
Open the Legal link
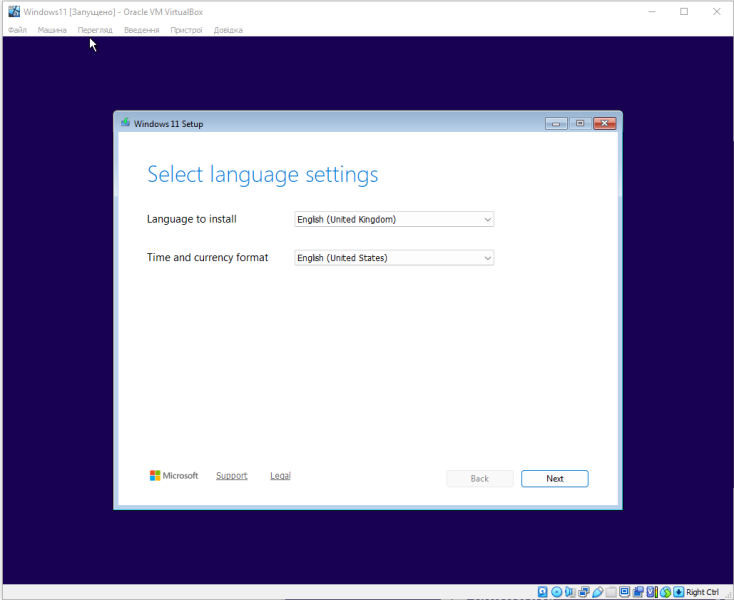(280, 476)
